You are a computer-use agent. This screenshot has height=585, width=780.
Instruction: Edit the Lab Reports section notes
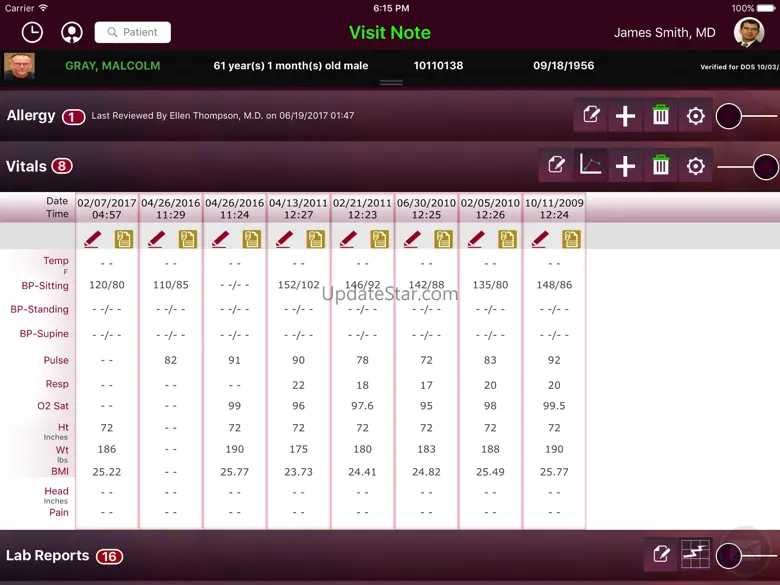pyautogui.click(x=661, y=554)
